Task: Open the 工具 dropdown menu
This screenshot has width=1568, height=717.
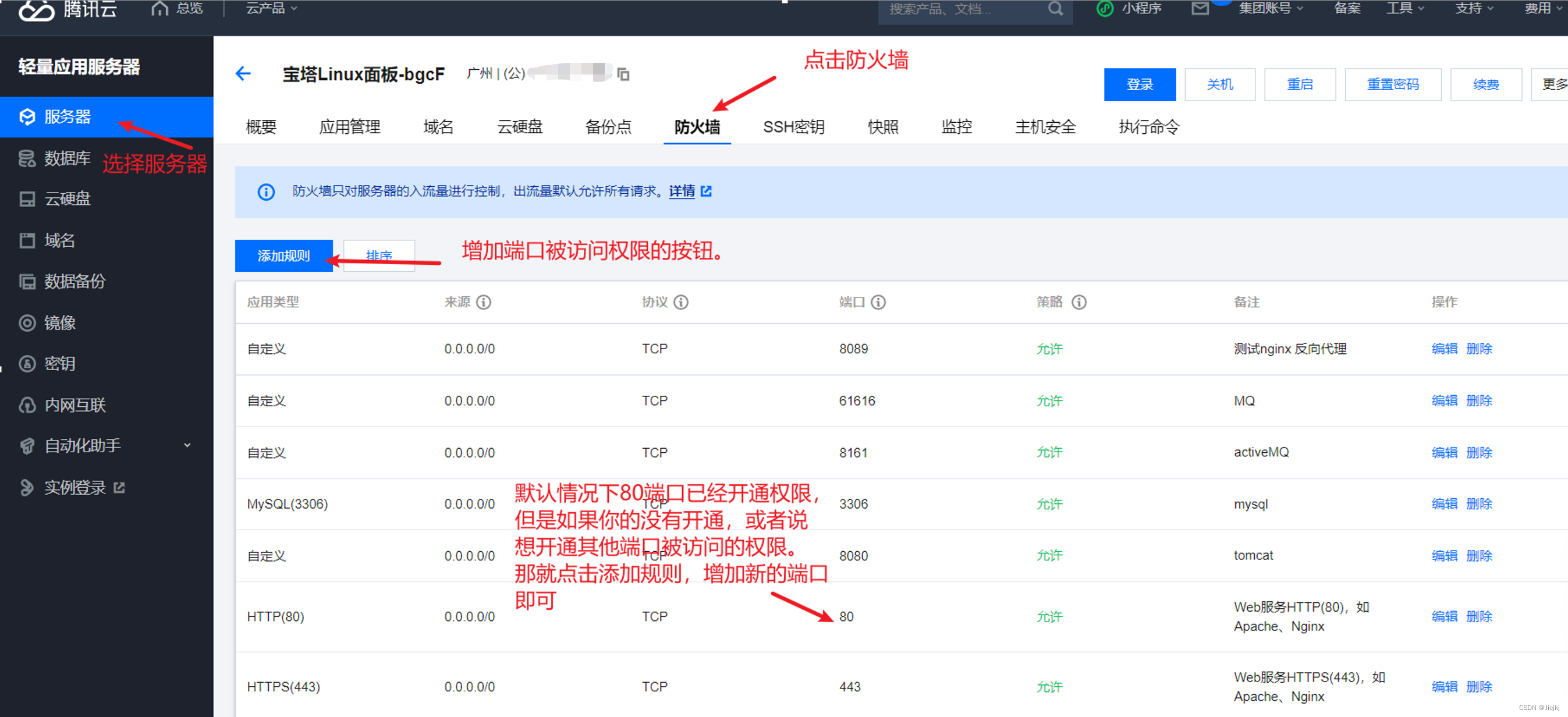Action: (x=1405, y=9)
